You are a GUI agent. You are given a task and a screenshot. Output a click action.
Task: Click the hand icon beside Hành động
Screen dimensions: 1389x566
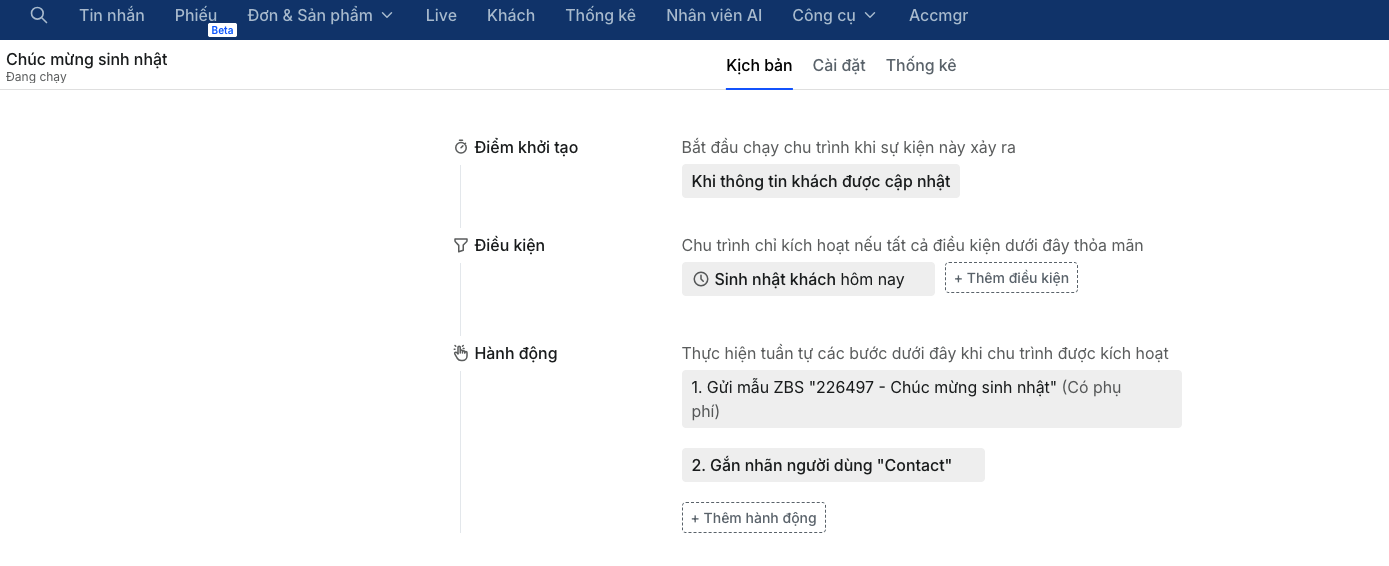tap(461, 353)
